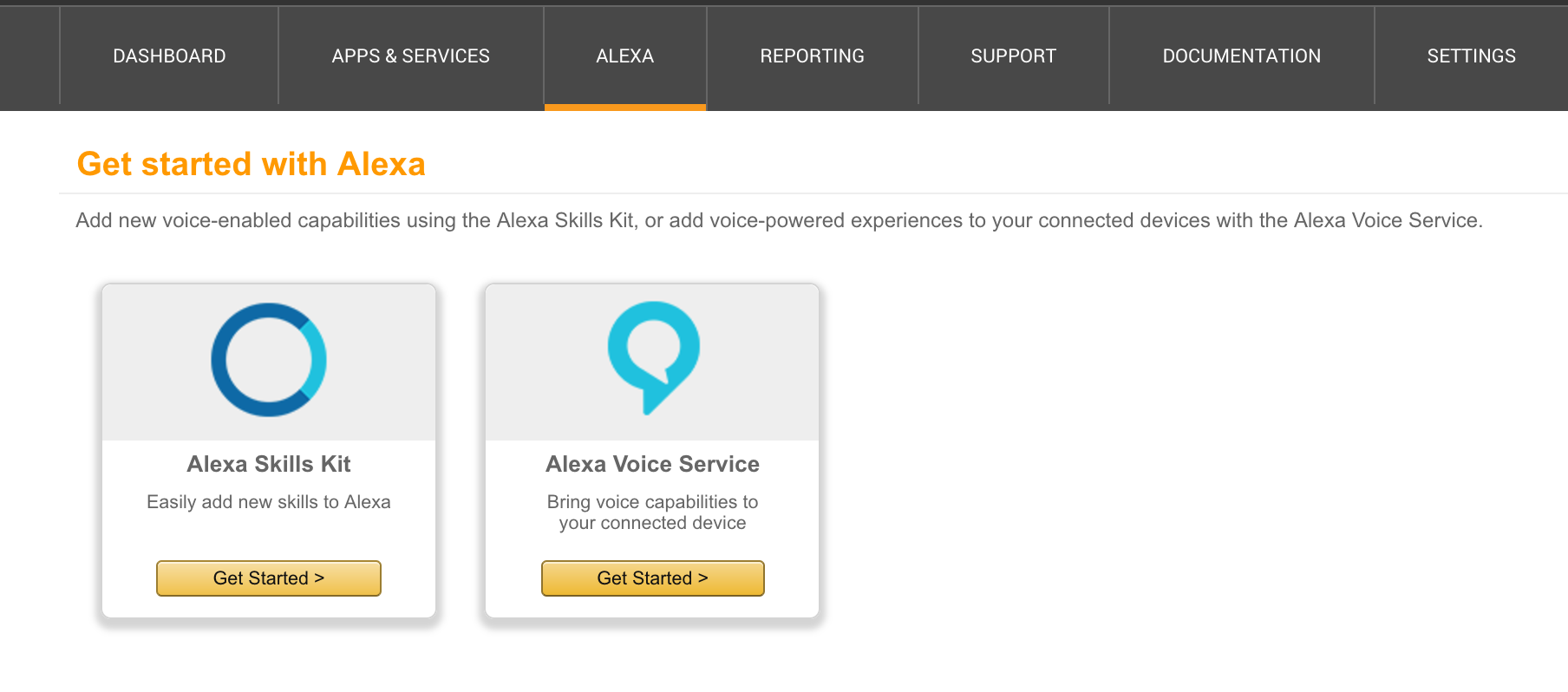1568x692 pixels.
Task: Click the intro paragraph about Alexa Skills Kit
Action: (779, 220)
